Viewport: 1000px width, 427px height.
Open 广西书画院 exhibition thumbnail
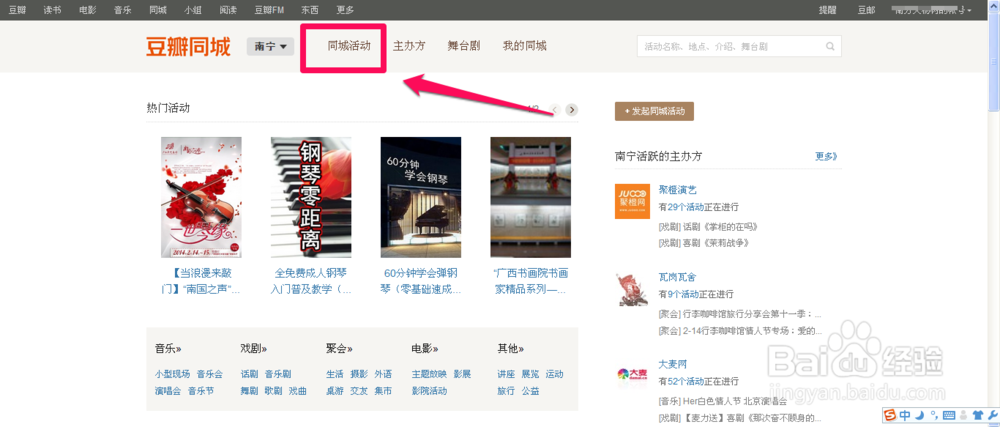531,197
